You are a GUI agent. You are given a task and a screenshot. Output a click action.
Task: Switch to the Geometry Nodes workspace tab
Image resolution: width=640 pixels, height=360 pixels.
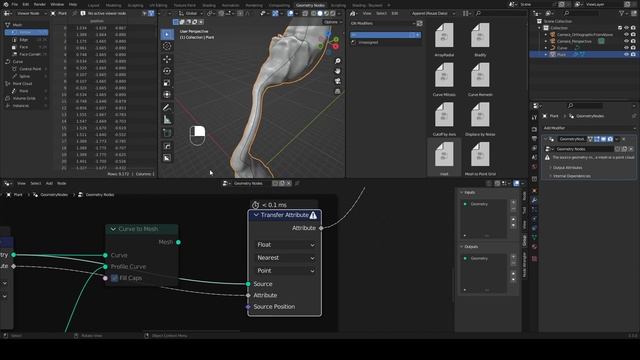(x=310, y=5)
